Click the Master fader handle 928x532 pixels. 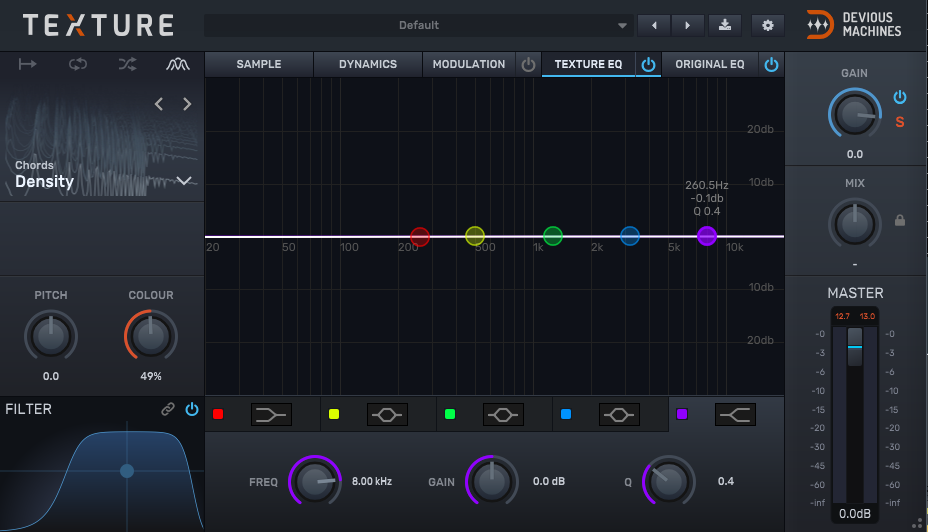(x=855, y=347)
